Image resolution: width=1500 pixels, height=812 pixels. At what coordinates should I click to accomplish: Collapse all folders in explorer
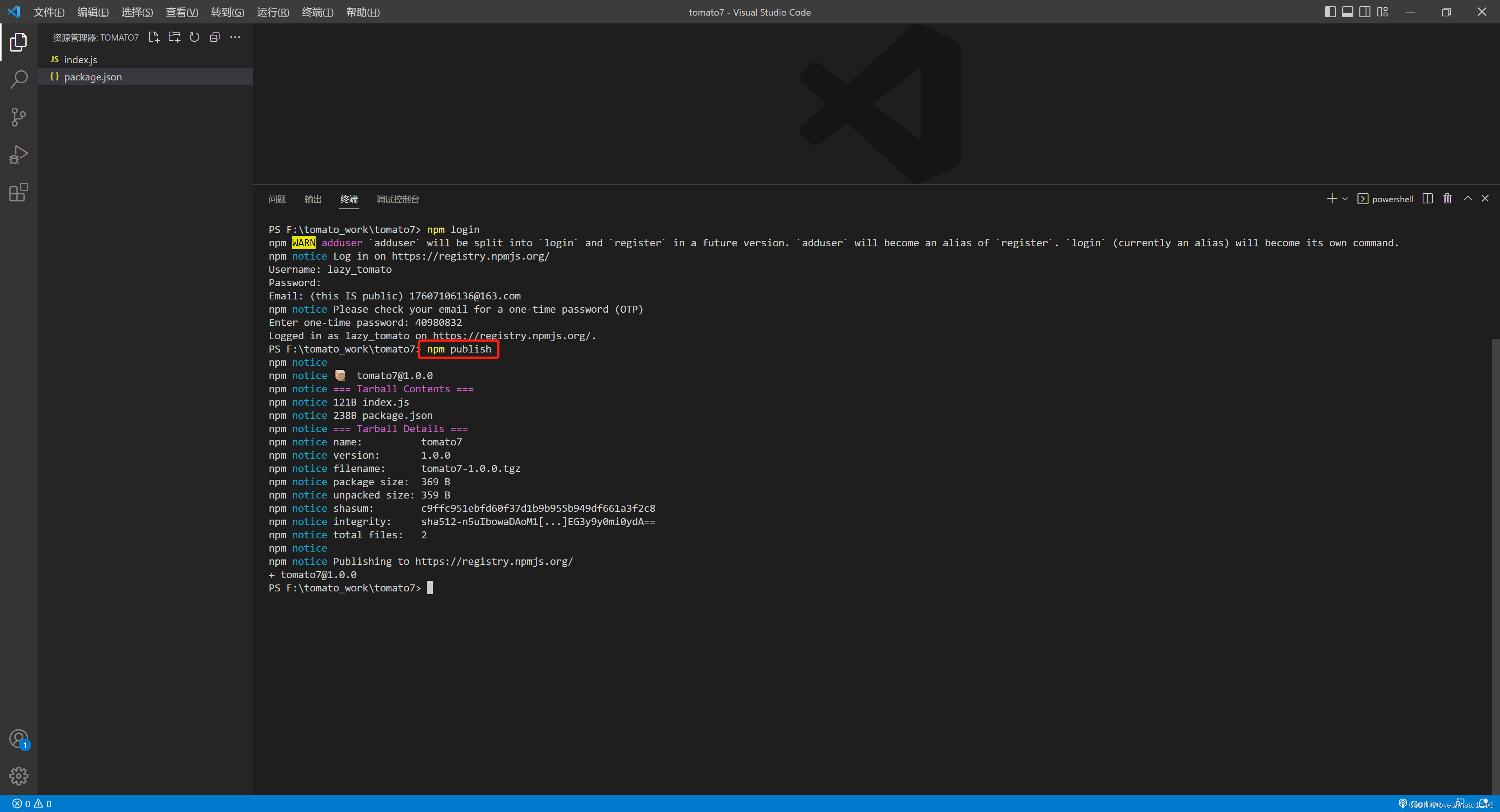click(215, 37)
